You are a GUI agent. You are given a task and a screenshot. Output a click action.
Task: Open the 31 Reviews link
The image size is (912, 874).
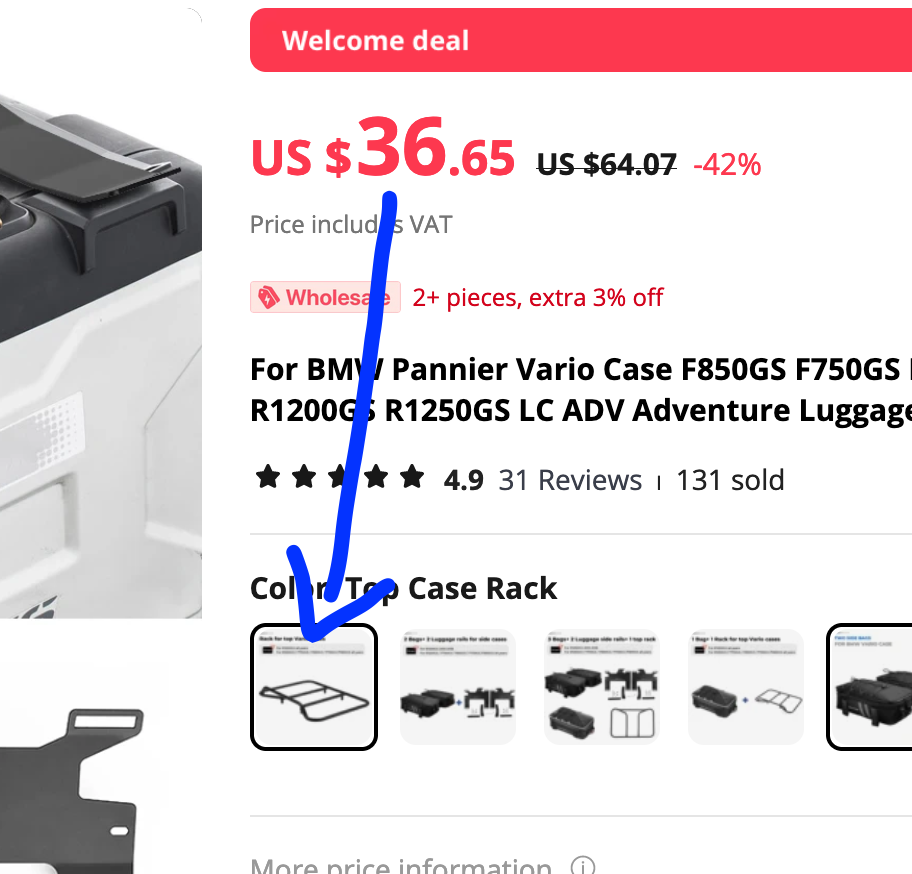[570, 480]
